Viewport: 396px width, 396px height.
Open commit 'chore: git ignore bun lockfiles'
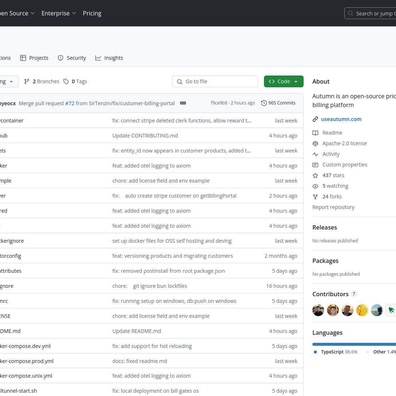click(x=149, y=286)
